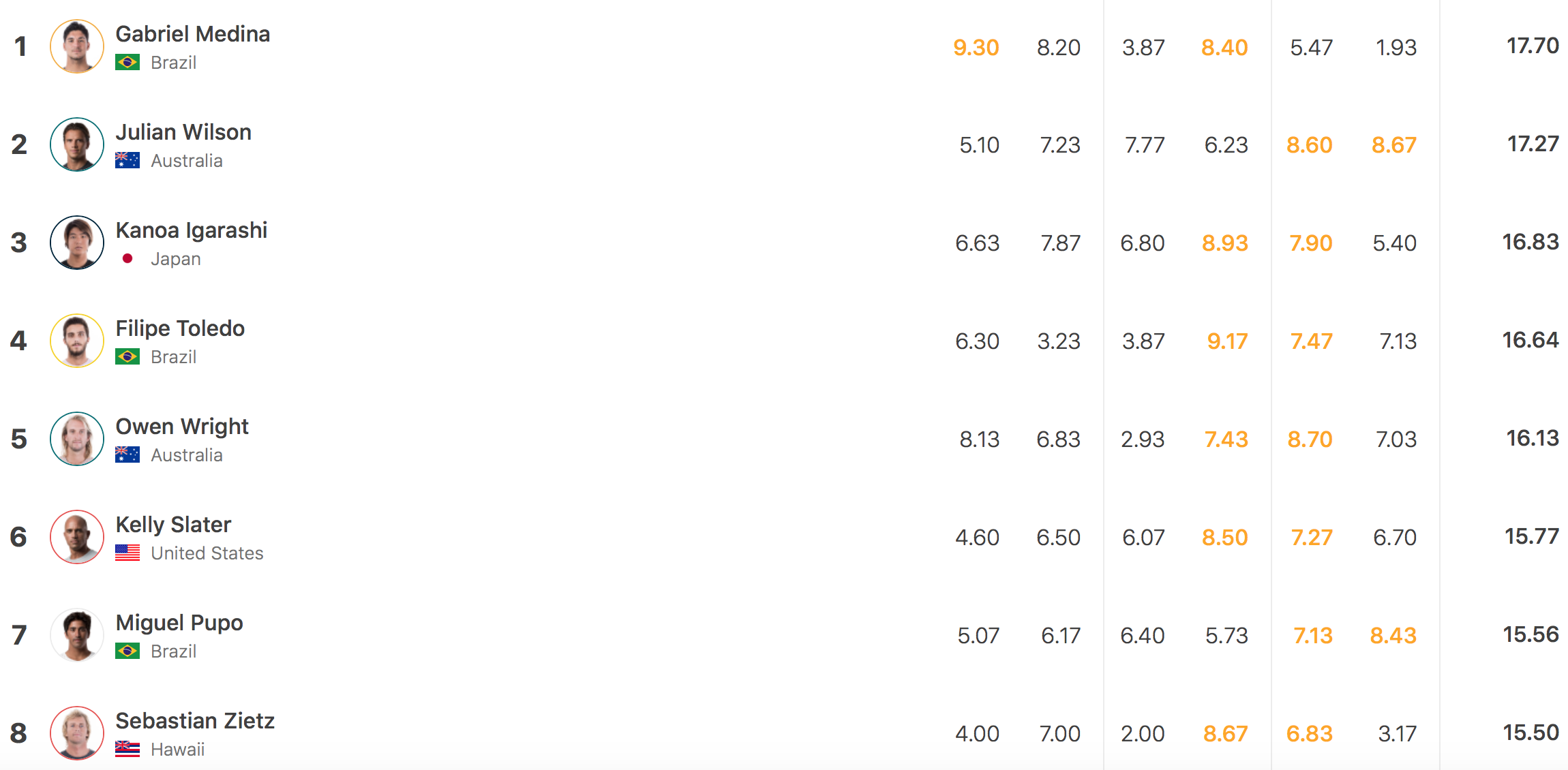1568x770 pixels.
Task: Click the Brazil flag under Gabriel Medina
Action: pyautogui.click(x=127, y=63)
